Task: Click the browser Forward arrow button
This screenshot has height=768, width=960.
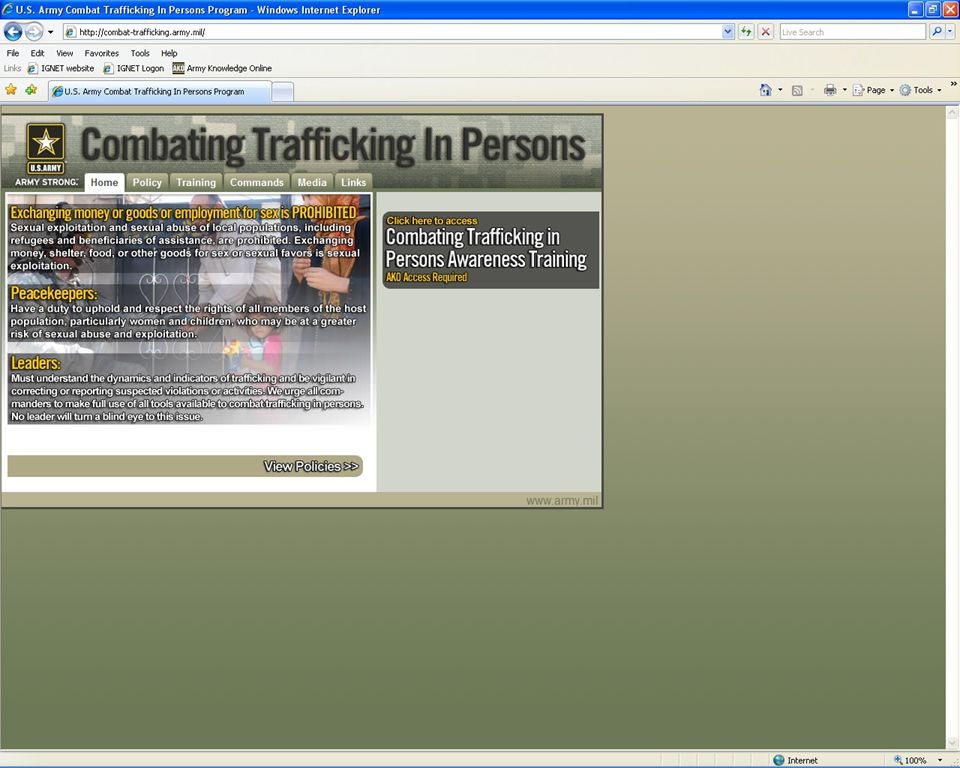Action: 34,31
